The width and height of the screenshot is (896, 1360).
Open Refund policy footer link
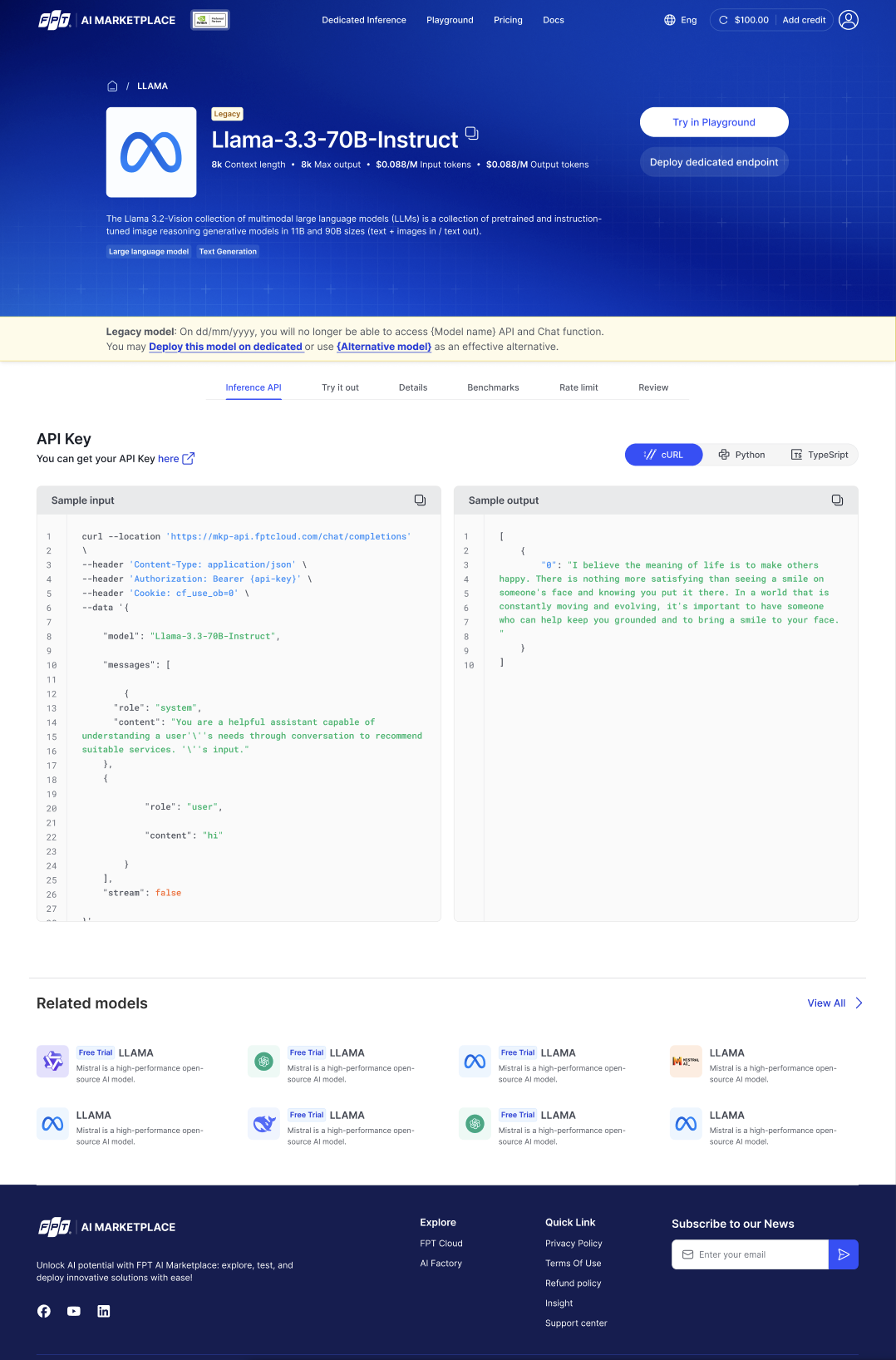click(x=574, y=1284)
